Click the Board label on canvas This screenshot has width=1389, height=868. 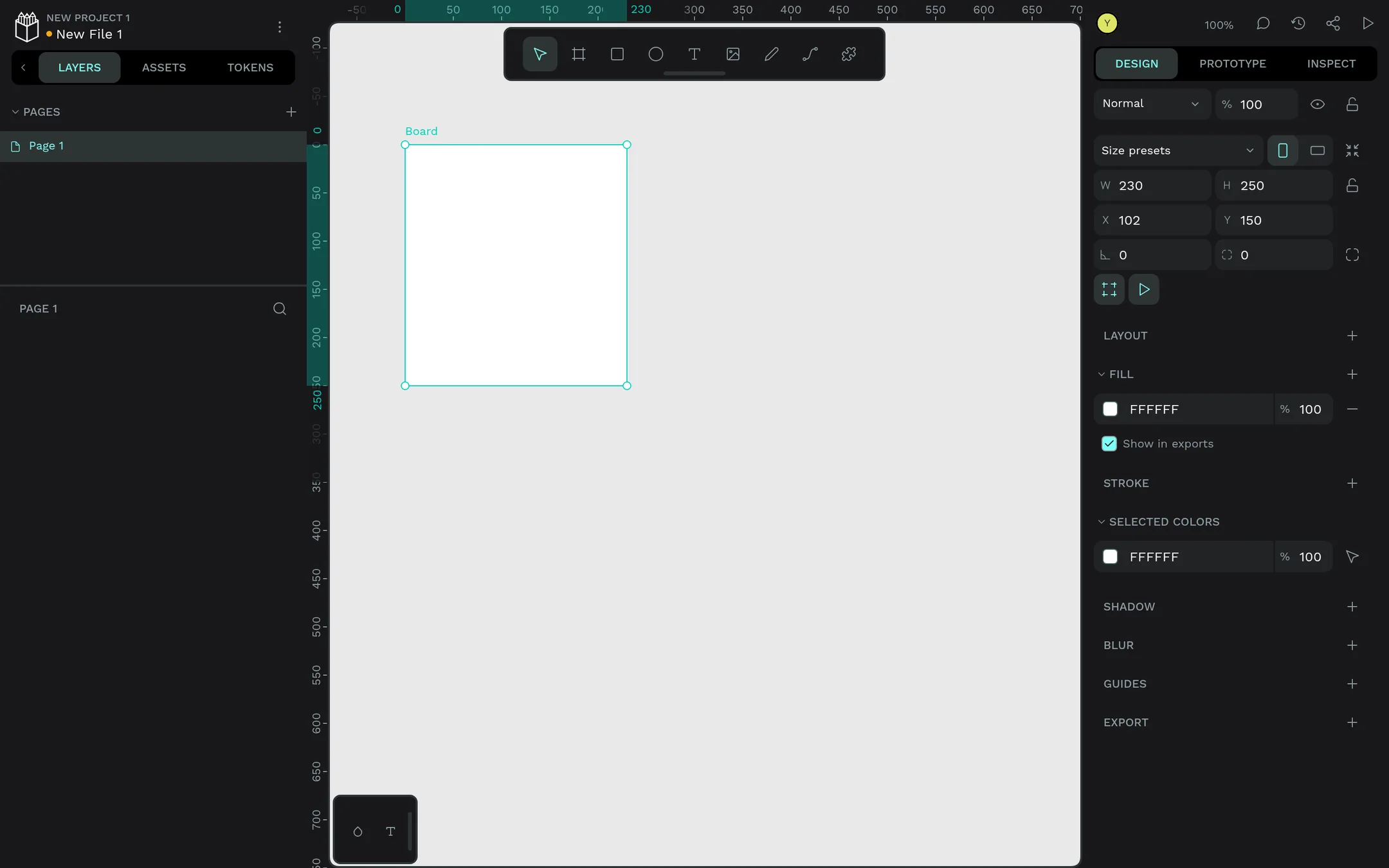421,131
